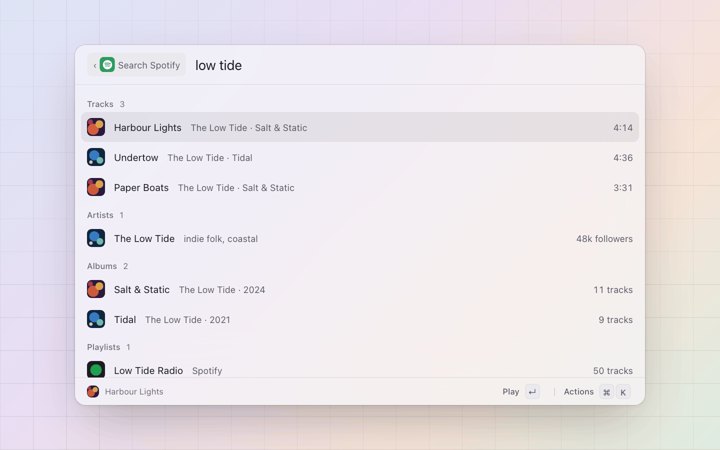Viewport: 720px width, 450px height.
Task: Click The Low Tide artist avatar
Action: pos(96,238)
